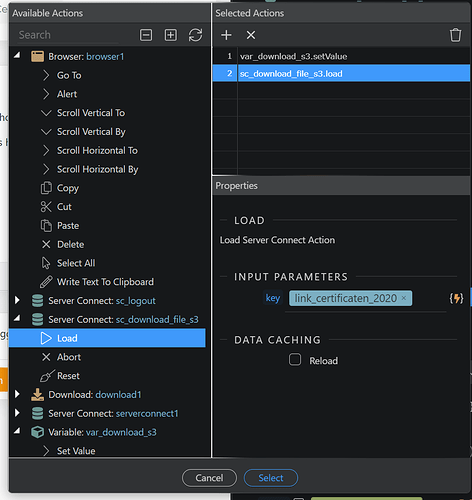472x500 pixels.
Task: Click the expand all icon beside Search
Action: (171, 35)
